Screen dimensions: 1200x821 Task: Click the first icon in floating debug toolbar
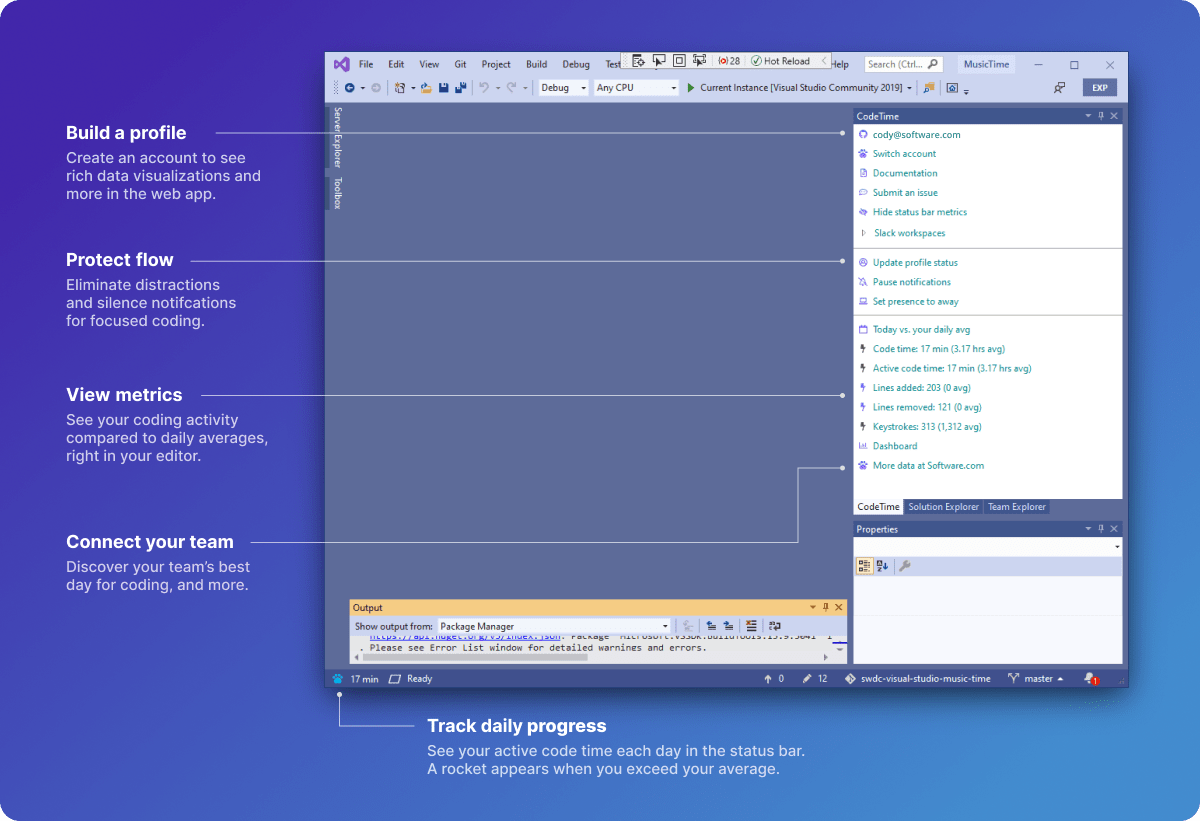pos(638,61)
